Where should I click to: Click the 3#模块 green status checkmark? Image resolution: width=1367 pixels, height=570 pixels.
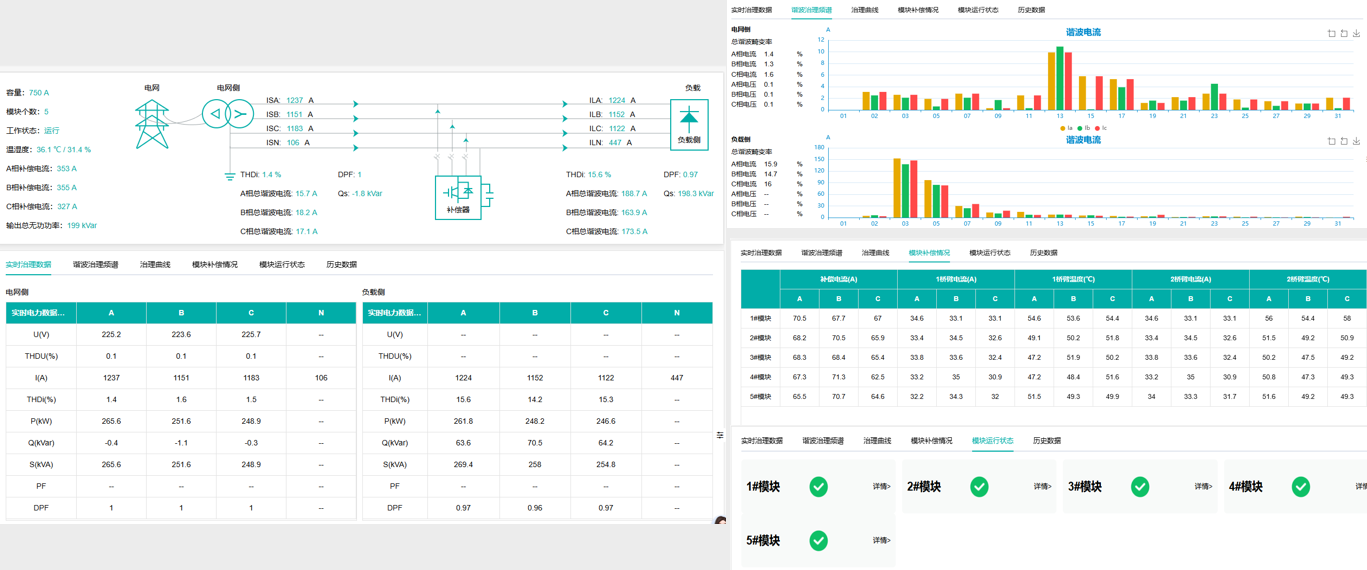tap(1140, 487)
